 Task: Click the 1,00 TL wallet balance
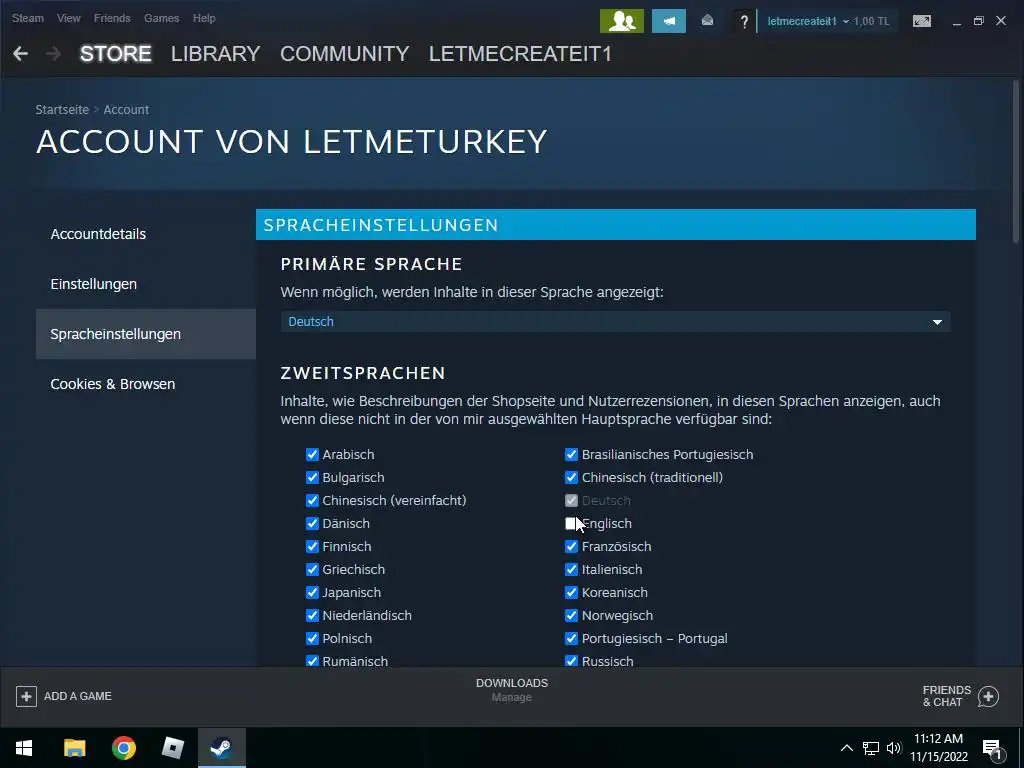click(x=871, y=21)
